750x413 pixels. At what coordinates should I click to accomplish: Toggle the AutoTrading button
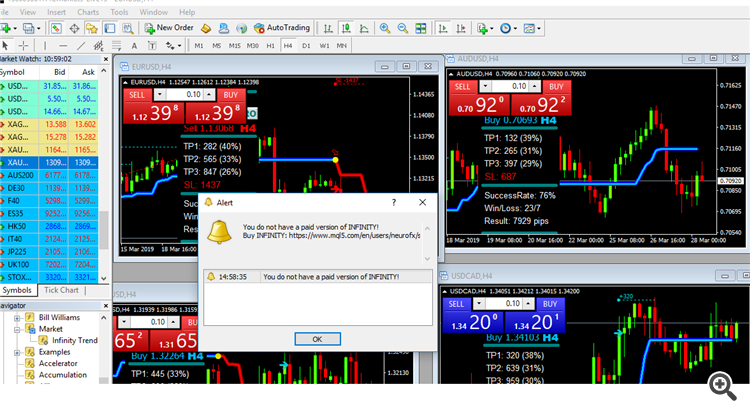pos(282,28)
